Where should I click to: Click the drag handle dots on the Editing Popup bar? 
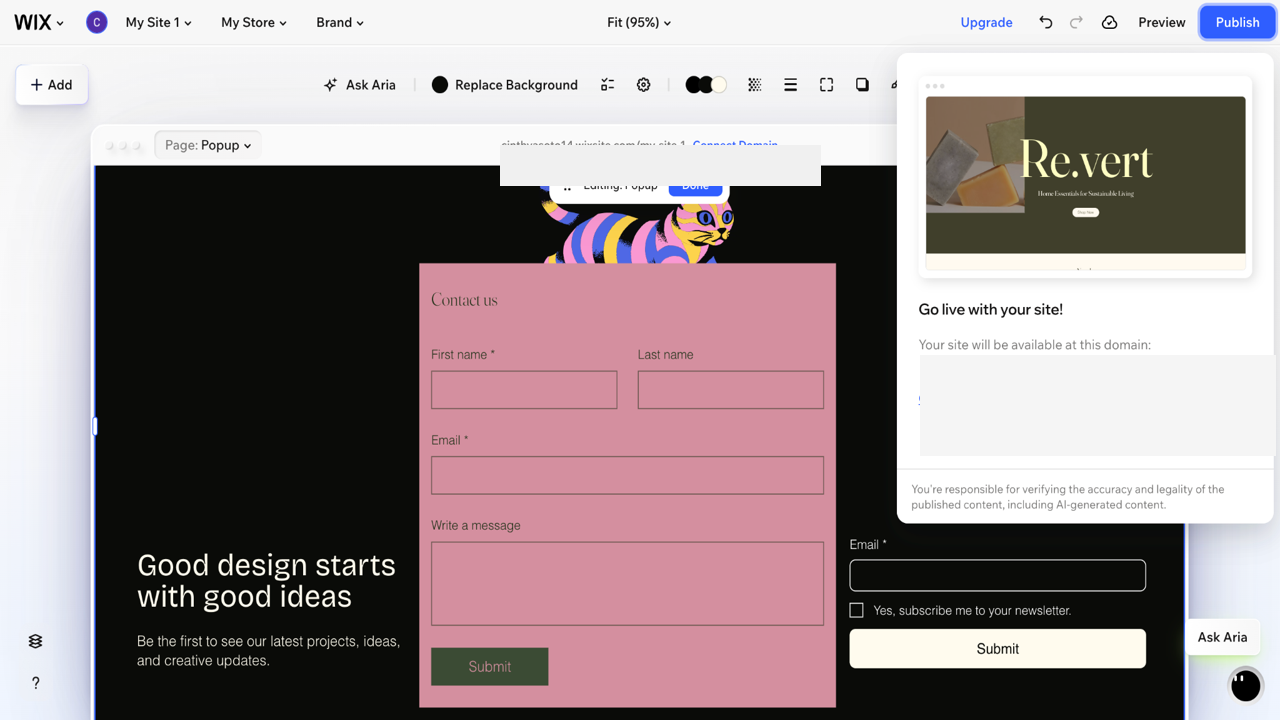tap(567, 187)
